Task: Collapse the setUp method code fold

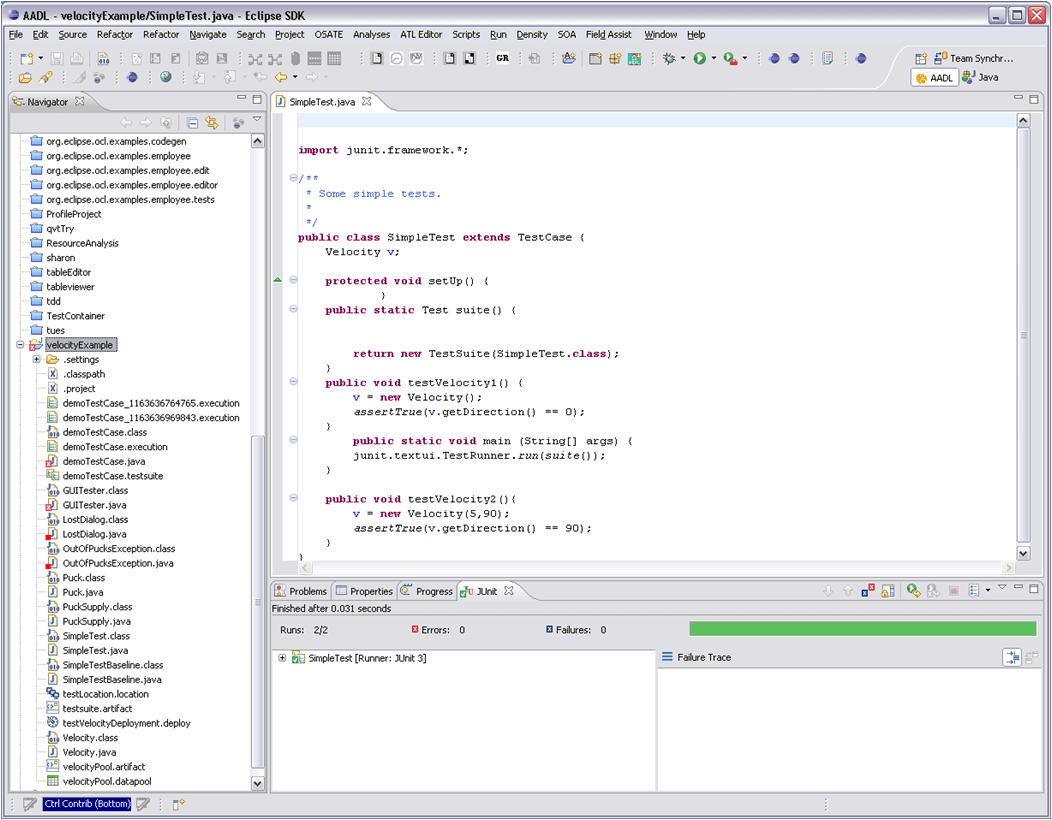Action: click(292, 281)
